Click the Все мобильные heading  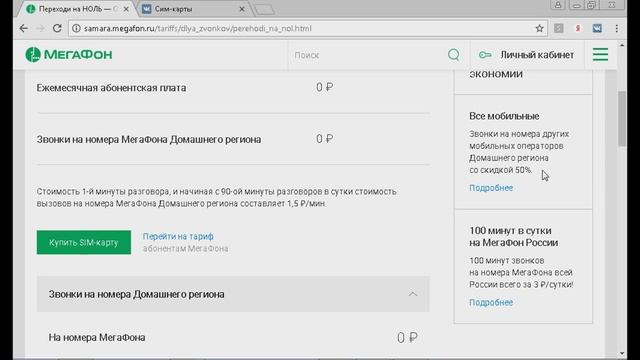click(x=504, y=116)
